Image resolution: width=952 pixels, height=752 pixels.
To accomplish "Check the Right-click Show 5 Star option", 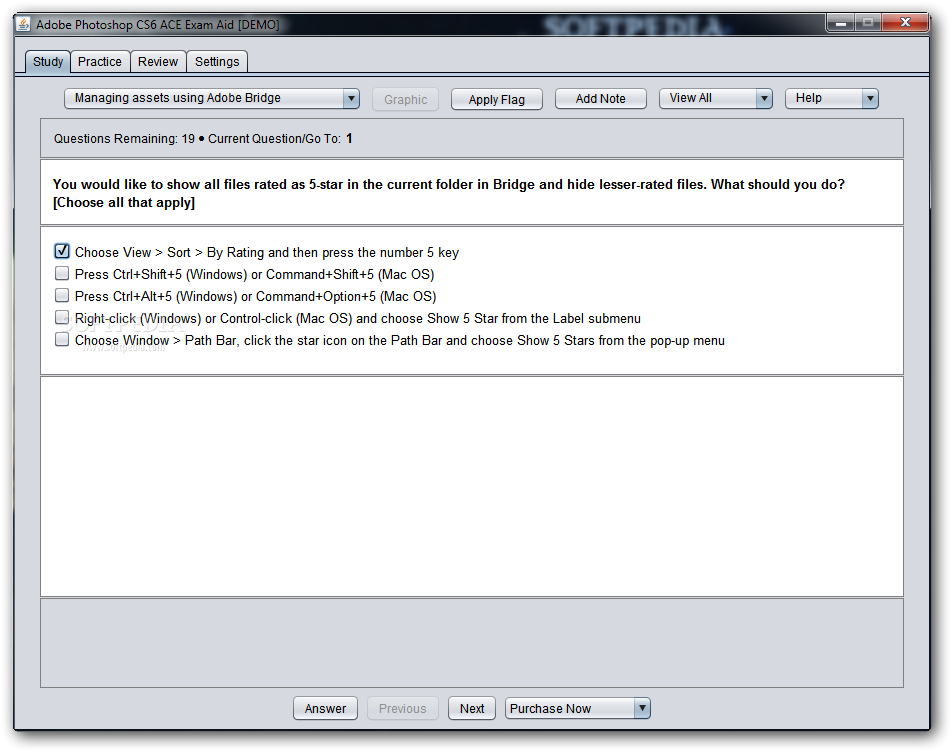I will [x=62, y=317].
